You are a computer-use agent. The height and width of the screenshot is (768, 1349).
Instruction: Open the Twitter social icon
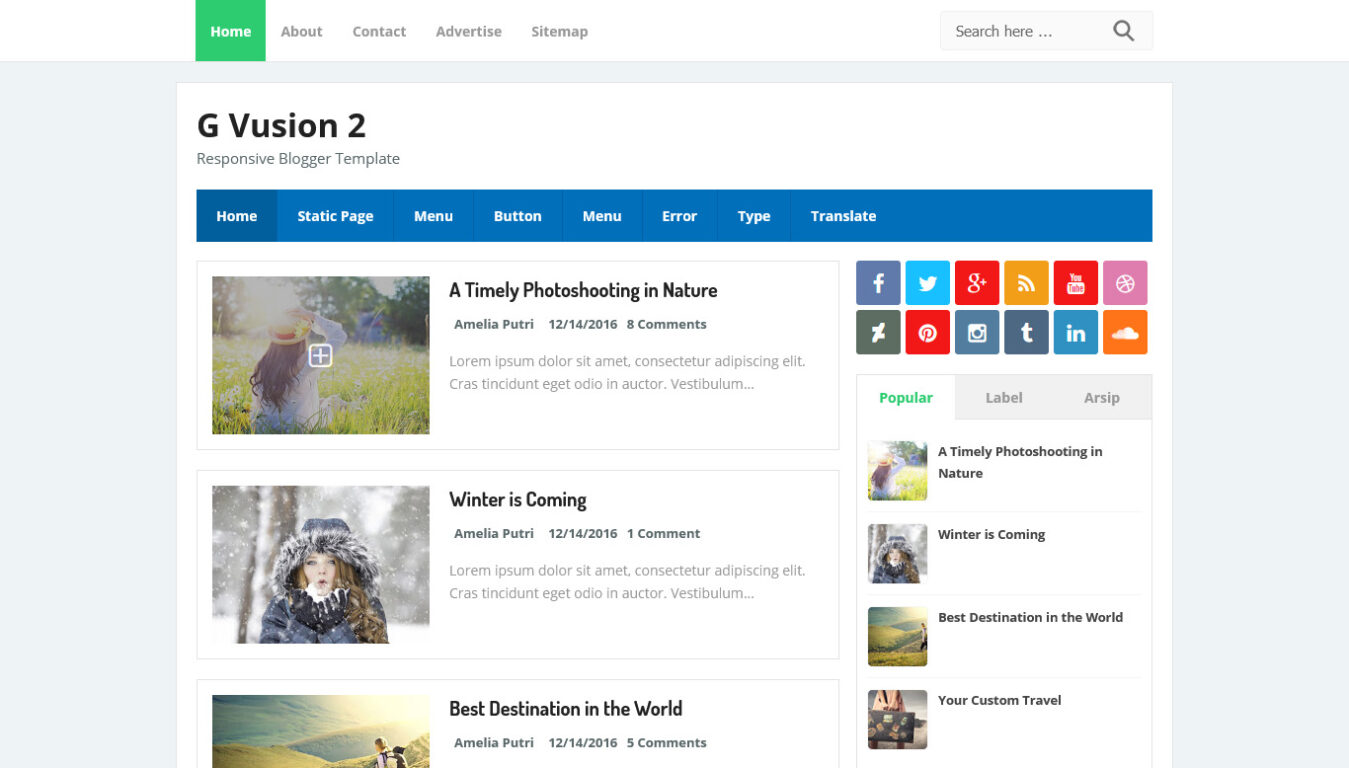927,283
